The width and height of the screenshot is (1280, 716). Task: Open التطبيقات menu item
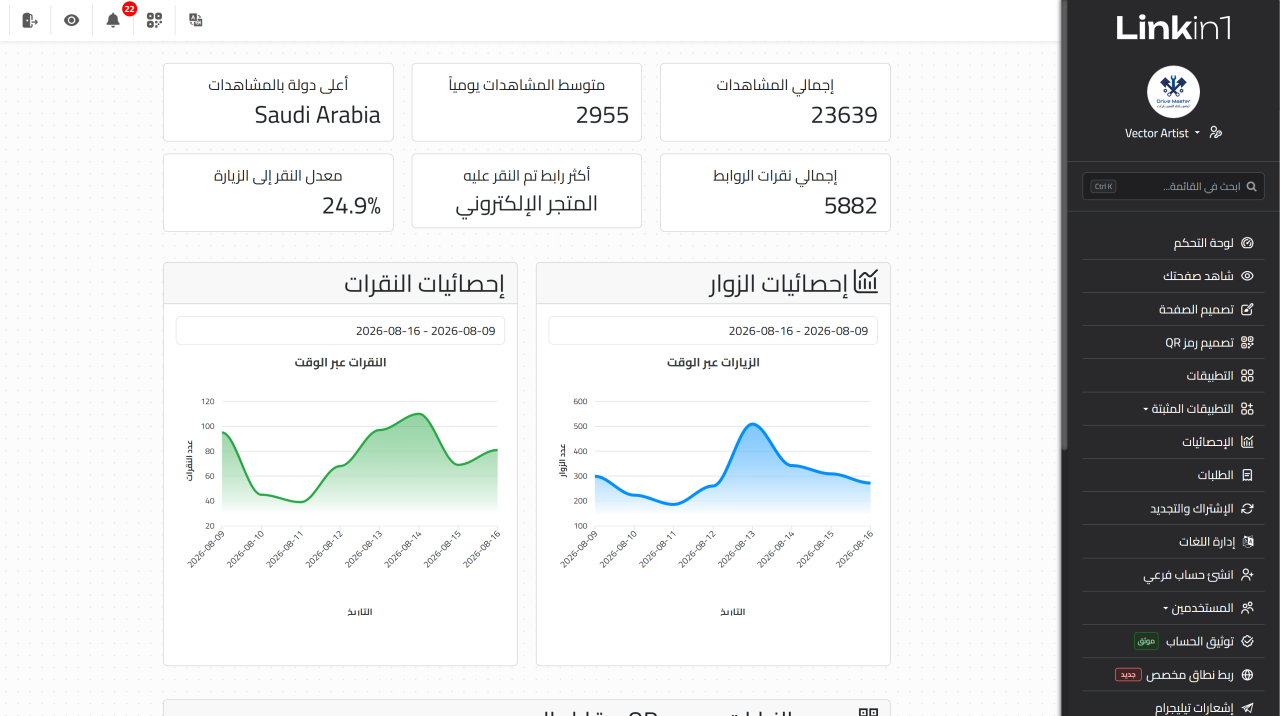click(x=1173, y=376)
